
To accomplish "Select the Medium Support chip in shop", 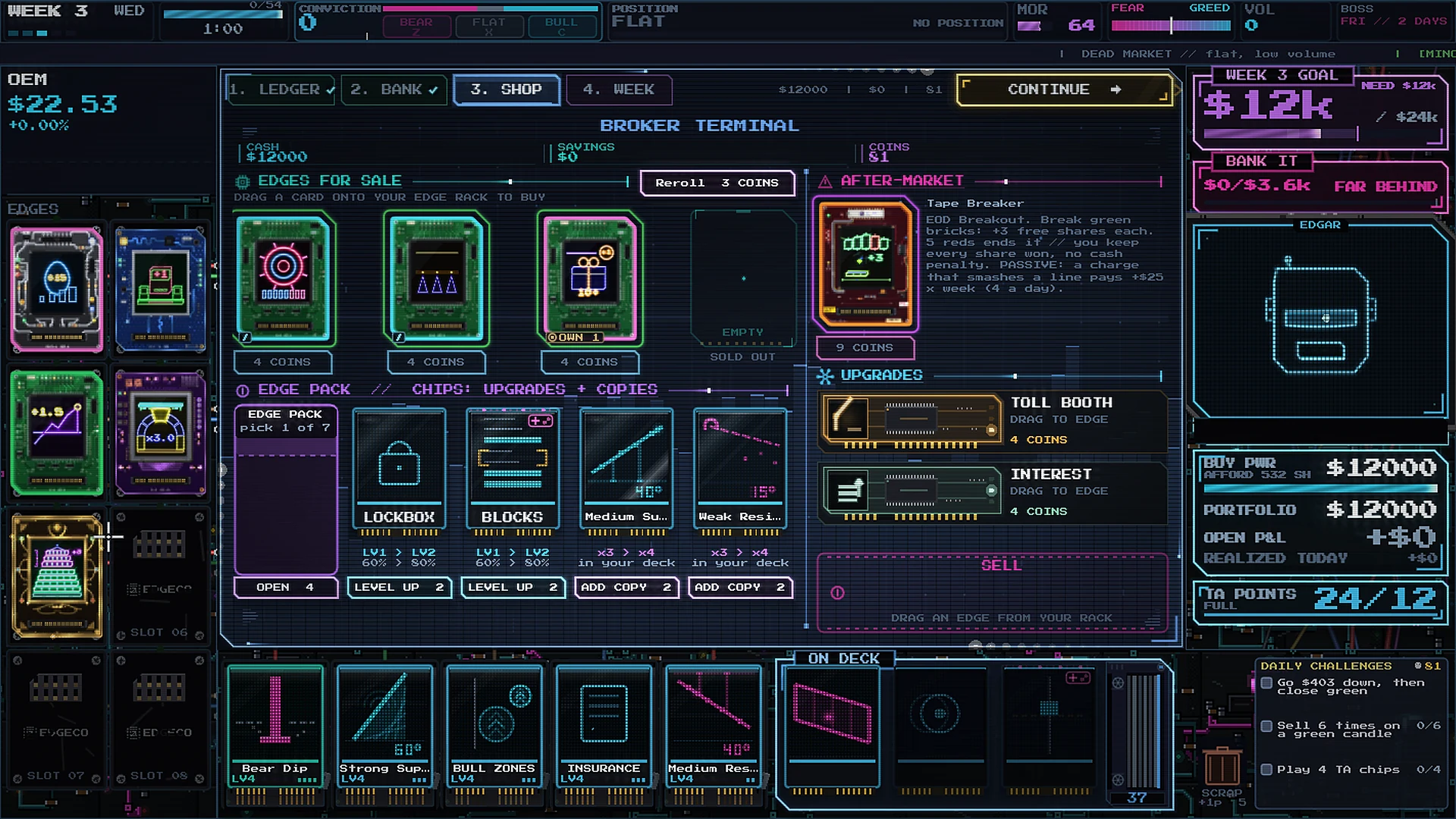I will (x=626, y=470).
